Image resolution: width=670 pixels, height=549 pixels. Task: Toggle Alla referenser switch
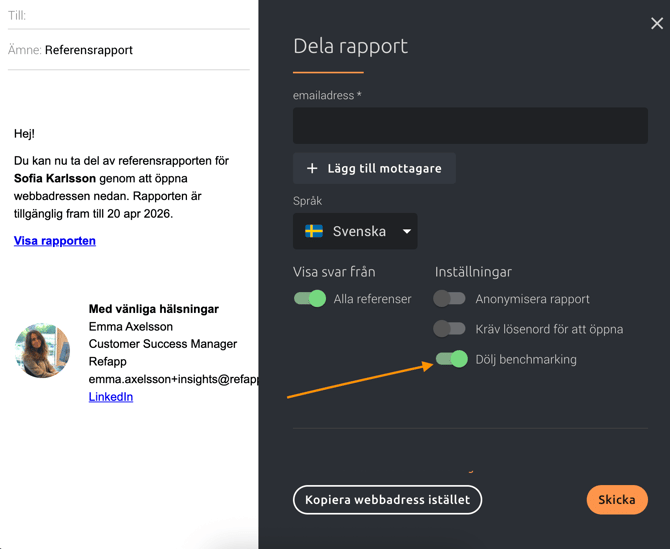point(310,298)
